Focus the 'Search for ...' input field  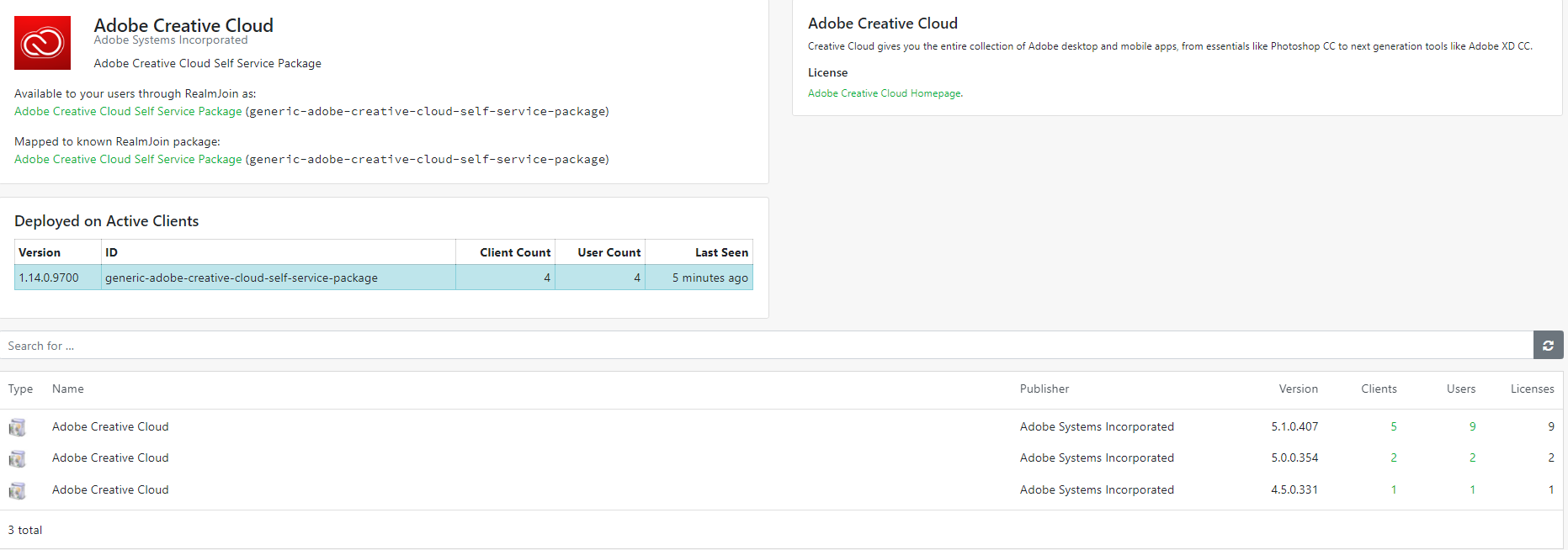(766, 346)
